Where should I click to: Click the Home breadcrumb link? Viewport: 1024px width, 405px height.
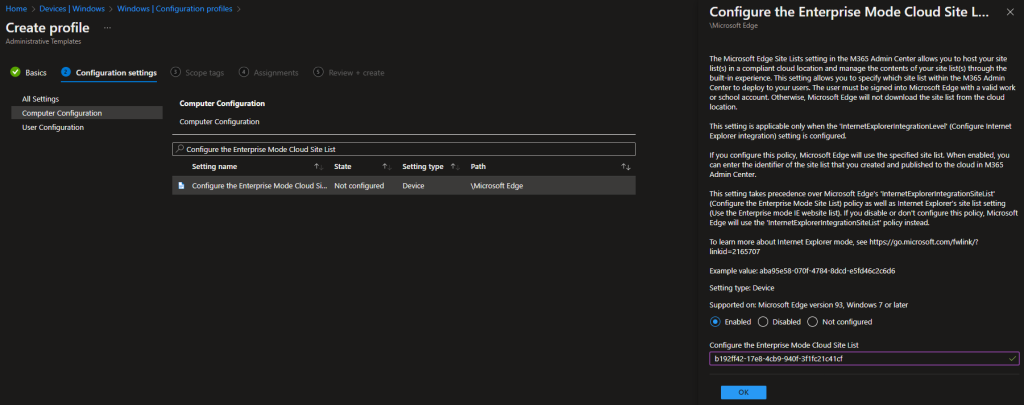[16, 9]
